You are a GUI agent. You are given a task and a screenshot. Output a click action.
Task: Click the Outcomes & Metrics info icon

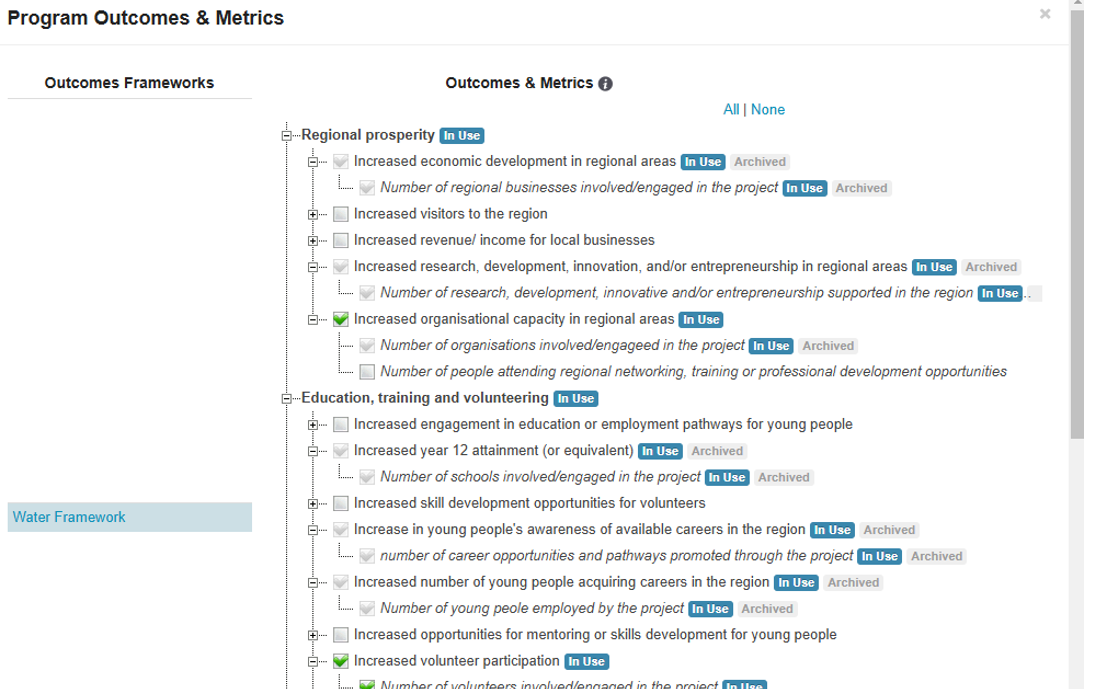click(x=605, y=84)
